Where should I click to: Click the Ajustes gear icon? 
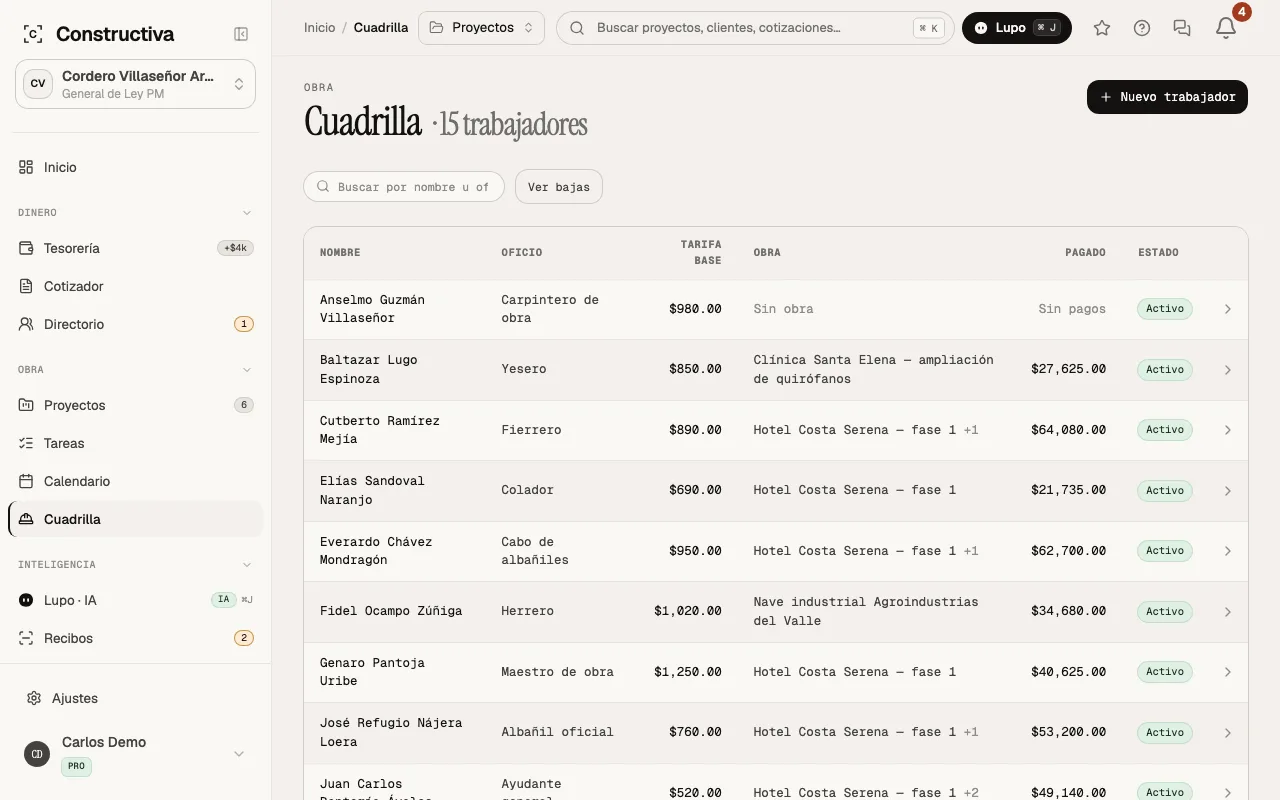(x=34, y=698)
